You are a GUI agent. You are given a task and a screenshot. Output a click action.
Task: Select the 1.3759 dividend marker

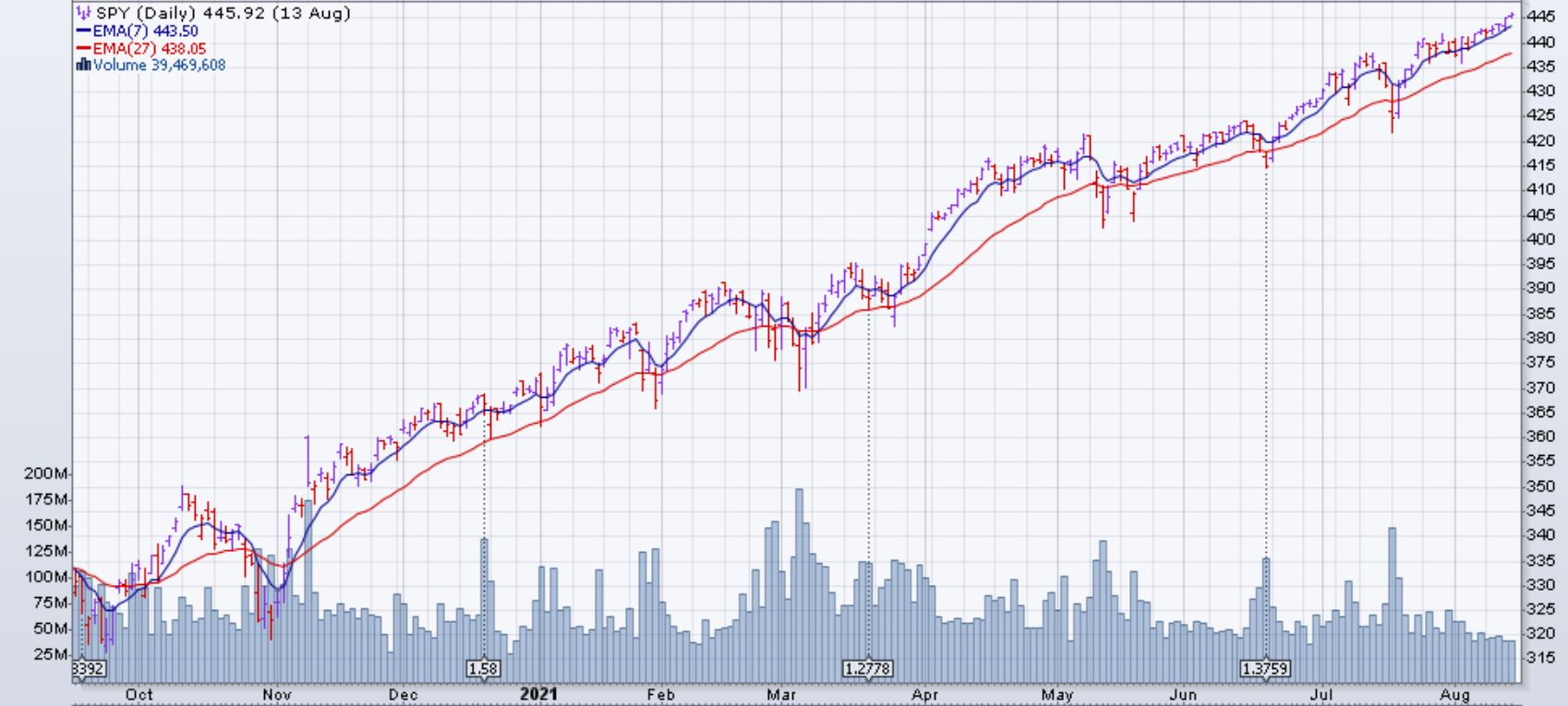tap(1265, 668)
